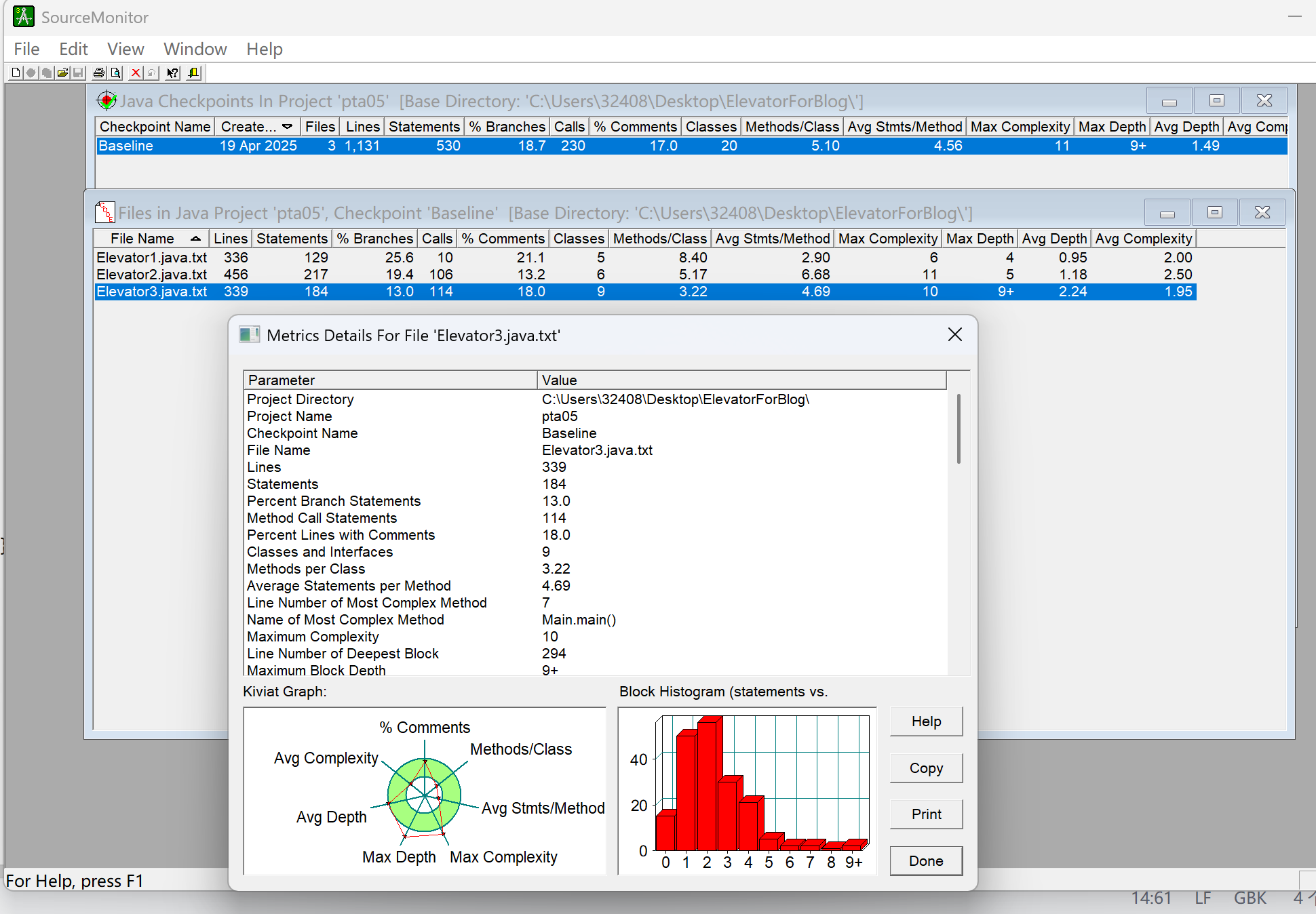Click the context help pointer icon
Image resolution: width=1316 pixels, height=914 pixels.
(173, 73)
